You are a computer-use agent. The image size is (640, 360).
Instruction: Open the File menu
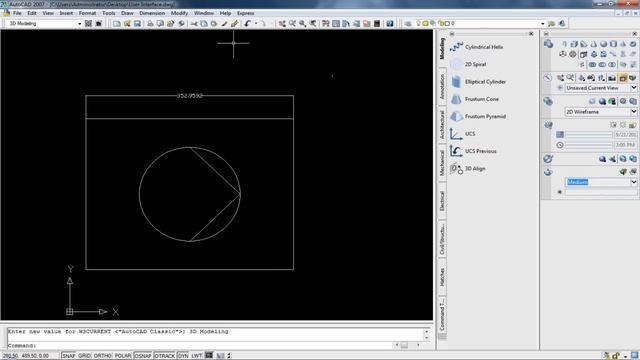click(x=17, y=13)
